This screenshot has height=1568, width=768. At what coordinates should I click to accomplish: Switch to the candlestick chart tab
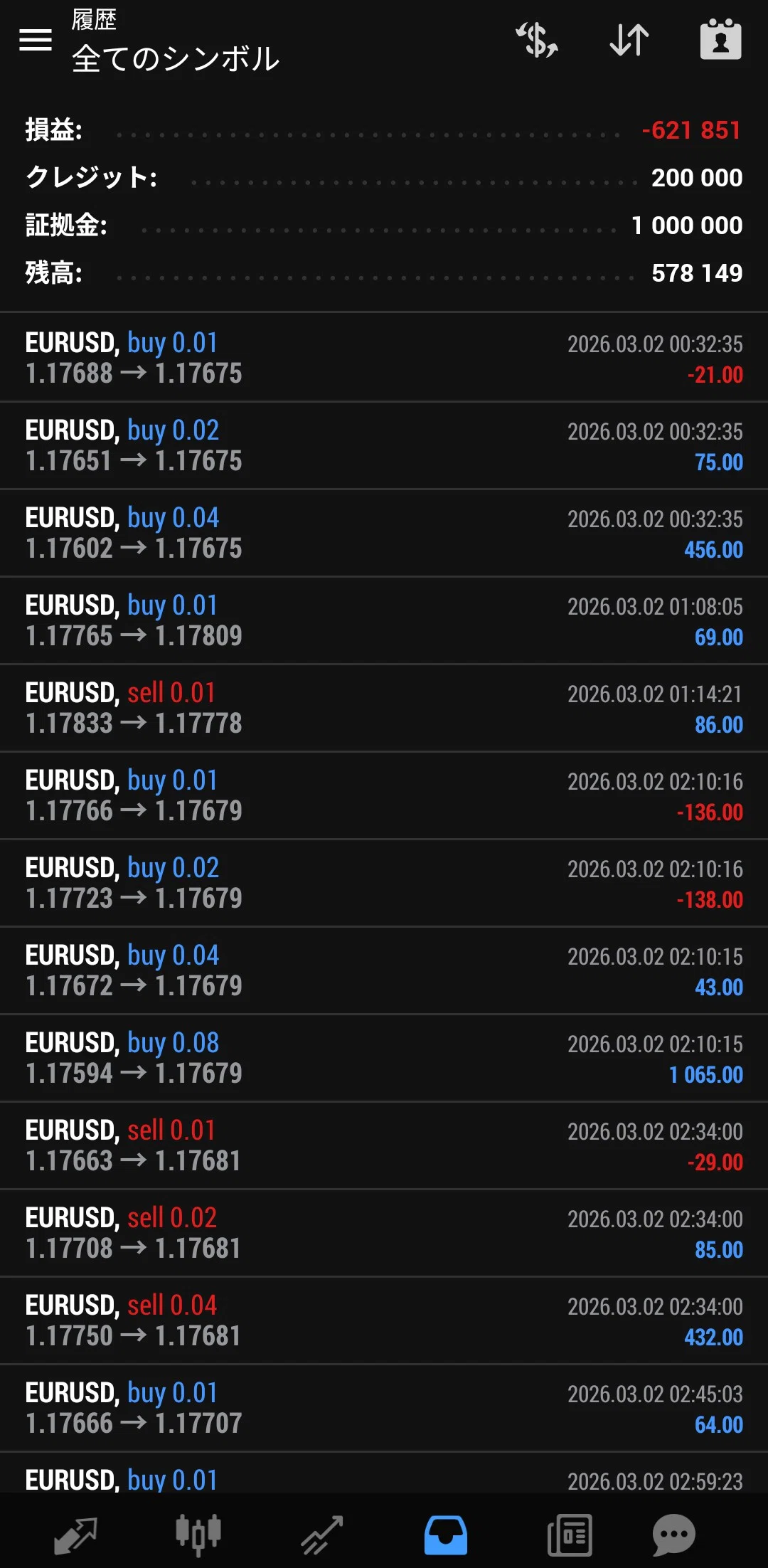pyautogui.click(x=198, y=1535)
